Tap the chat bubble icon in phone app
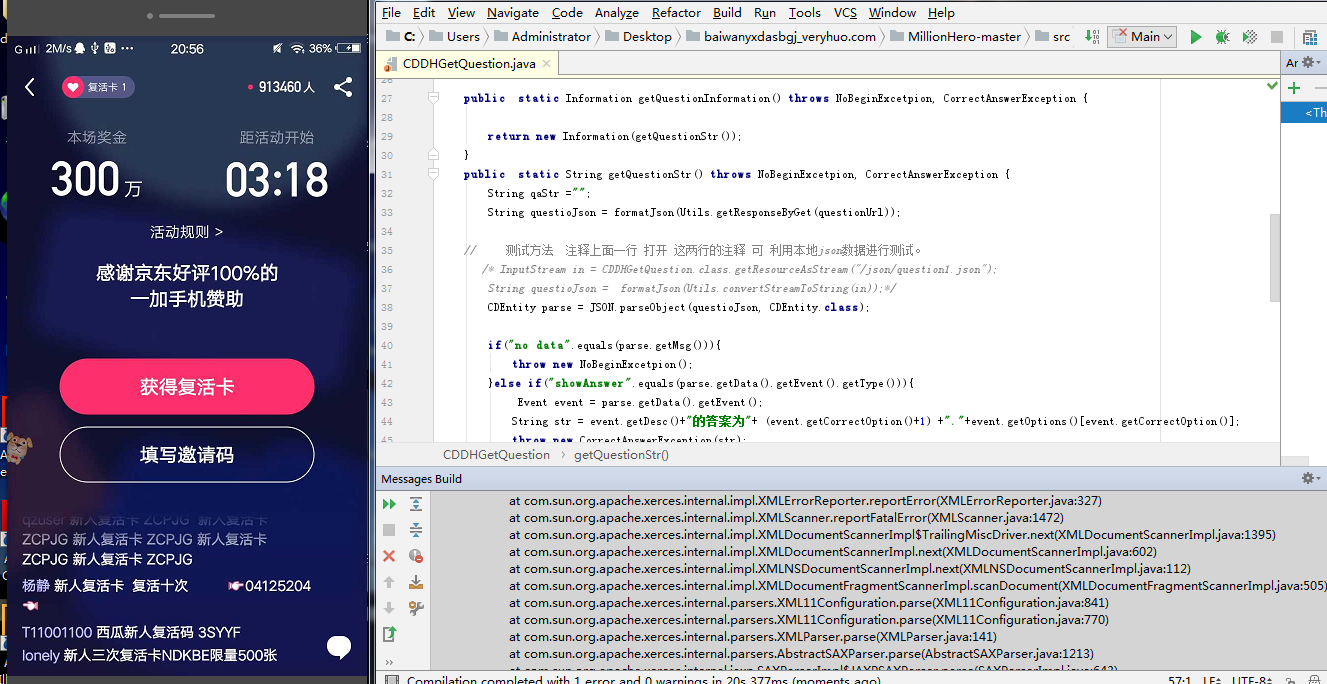Viewport: 1327px width, 684px height. click(x=339, y=648)
